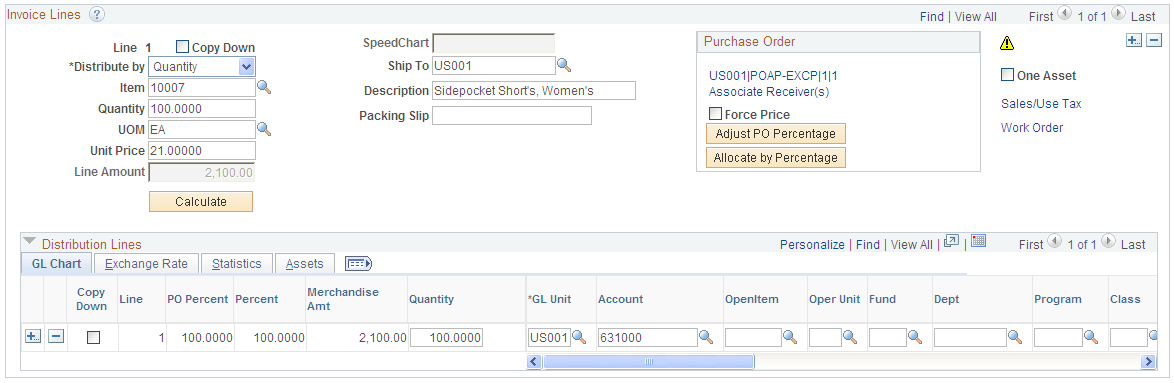
Task: Click the UOM input field
Action: (x=202, y=129)
